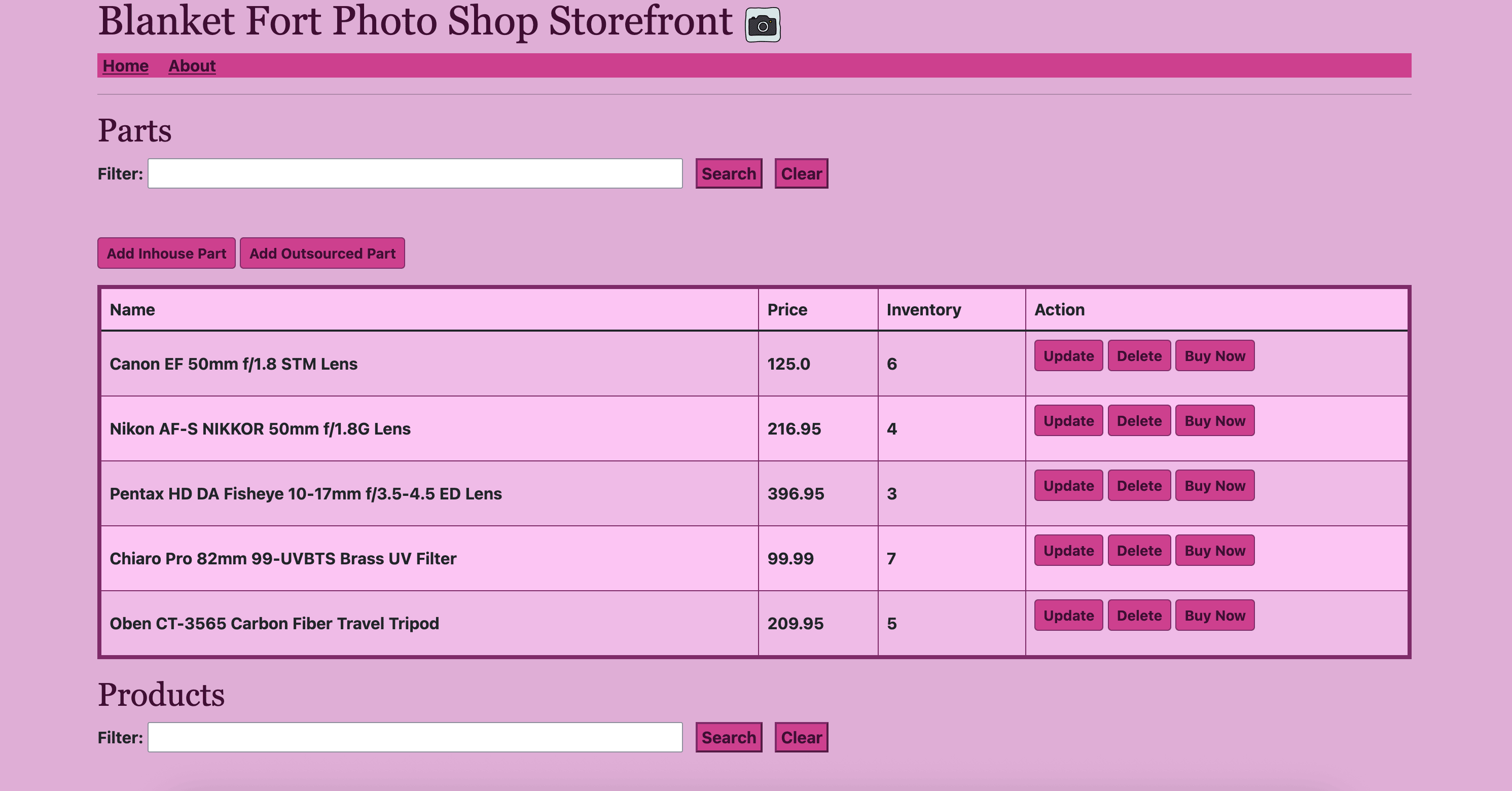Clear the Parts filter
The width and height of the screenshot is (1512, 791).
pyautogui.click(x=801, y=173)
